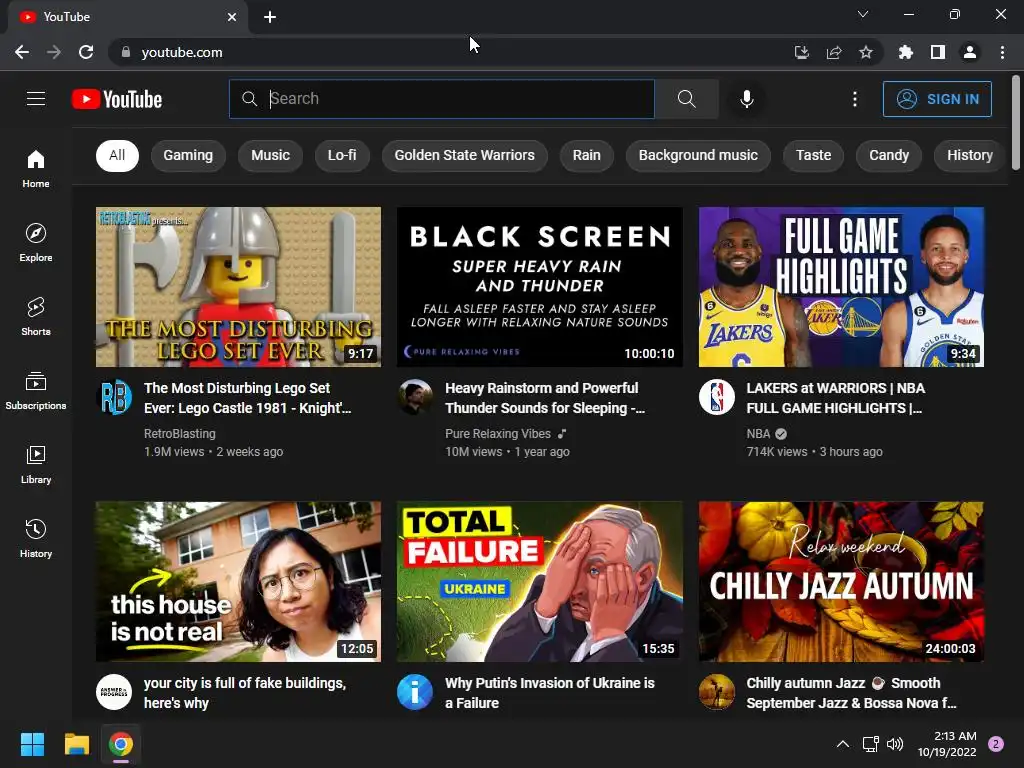Viewport: 1024px width, 768px height.
Task: Click the search magnifier button
Action: [x=686, y=99]
